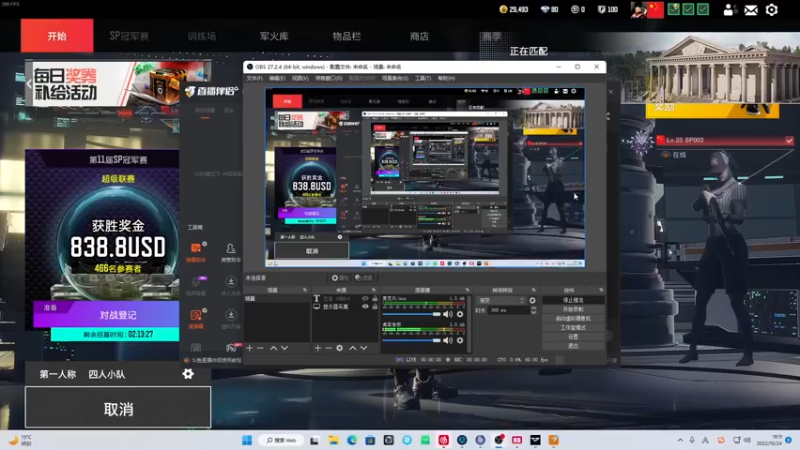The image size is (800, 450).
Task: Toggle visibility eye of 文本 source
Action: (x=365, y=298)
